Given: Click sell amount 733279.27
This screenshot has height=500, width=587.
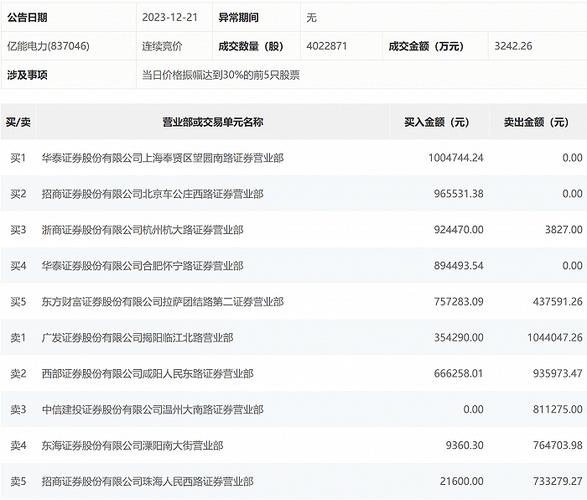Looking at the screenshot, I should pos(558,481).
